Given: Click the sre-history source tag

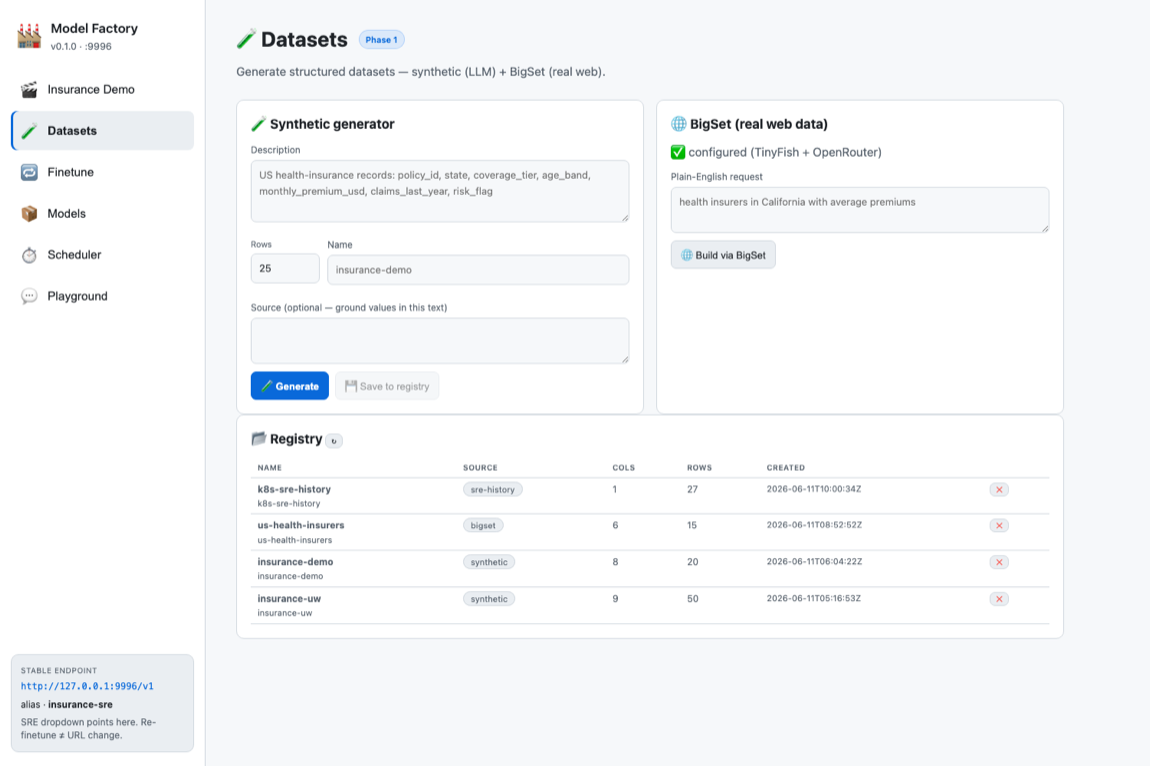Looking at the screenshot, I should [493, 489].
